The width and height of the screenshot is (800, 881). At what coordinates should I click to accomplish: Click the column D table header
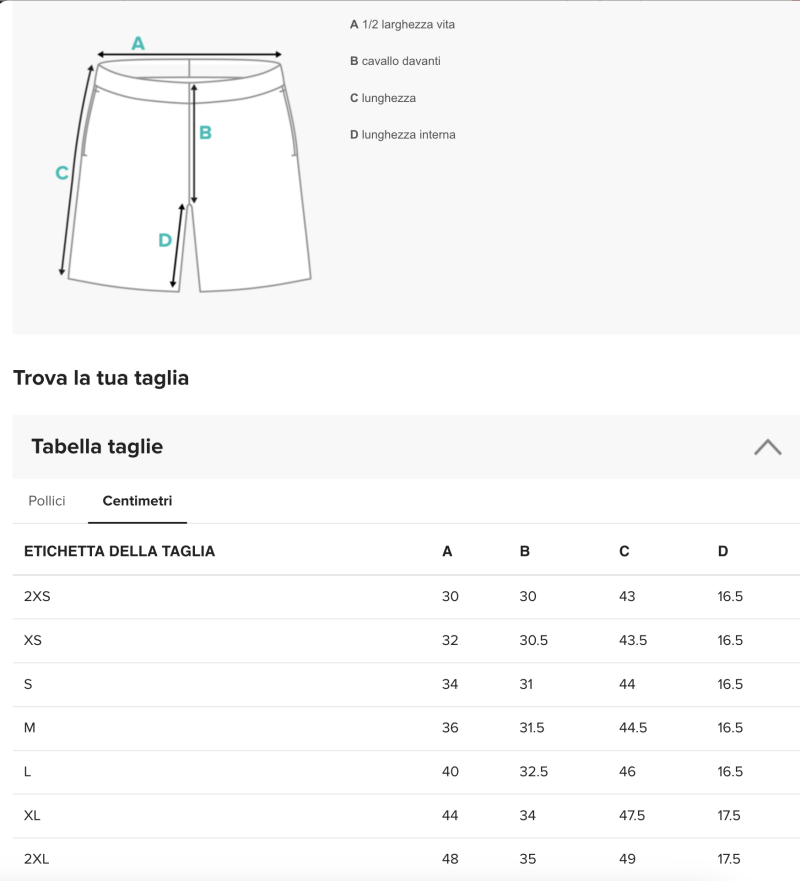tap(723, 551)
